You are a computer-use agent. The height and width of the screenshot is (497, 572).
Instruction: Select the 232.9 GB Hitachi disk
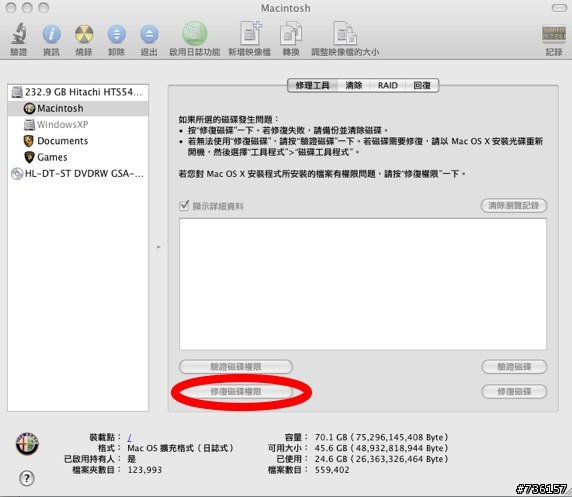78,92
